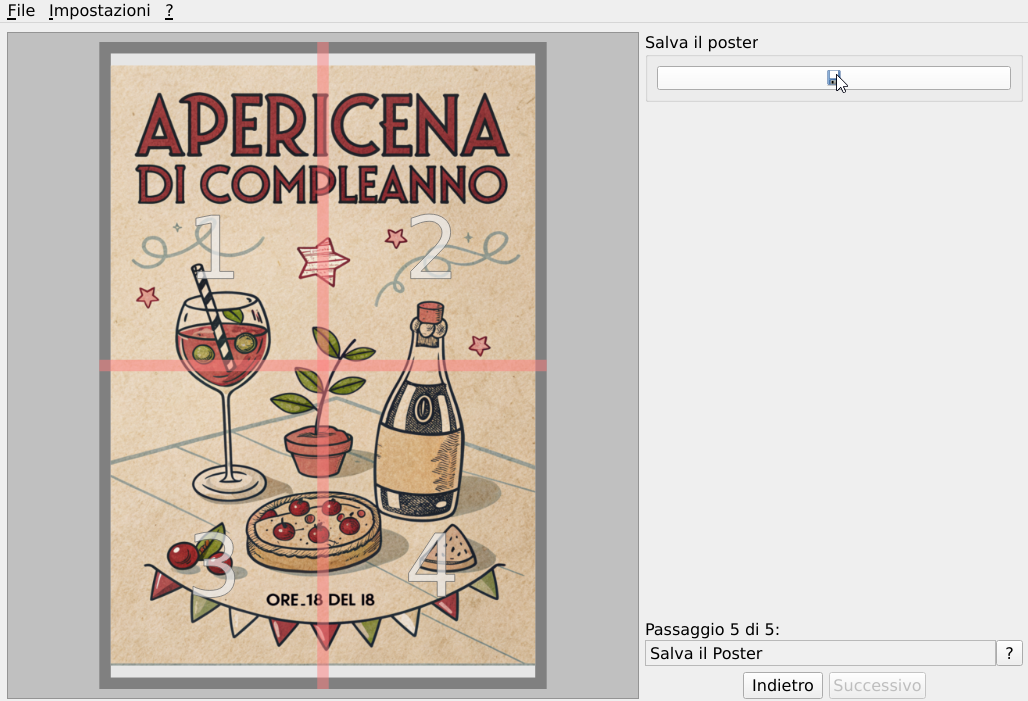Screen dimensions: 1028x701
Task: Click the 'Salva il poster' heading label
Action: 701,42
